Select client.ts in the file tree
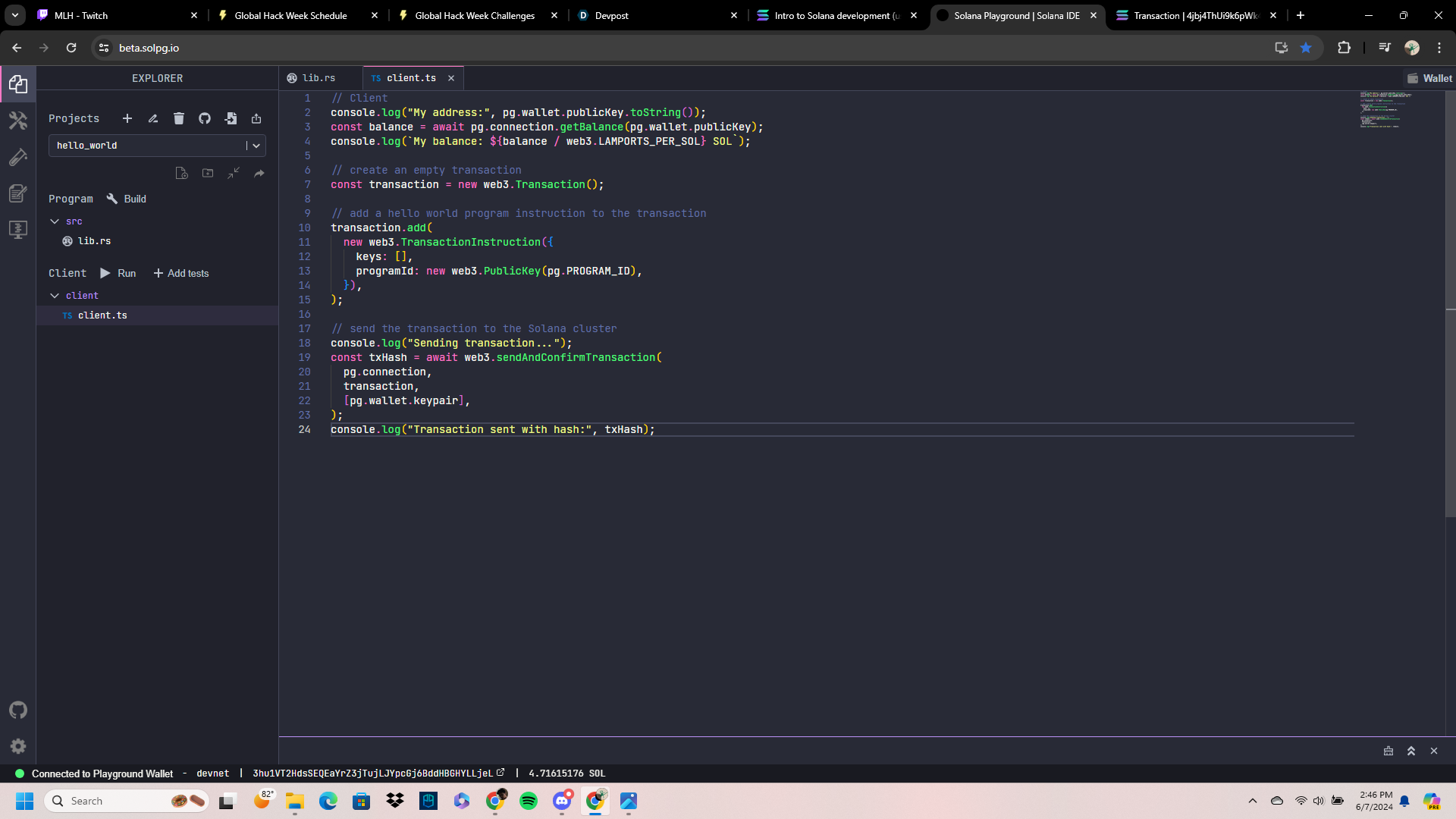Image resolution: width=1456 pixels, height=819 pixels. [x=102, y=315]
